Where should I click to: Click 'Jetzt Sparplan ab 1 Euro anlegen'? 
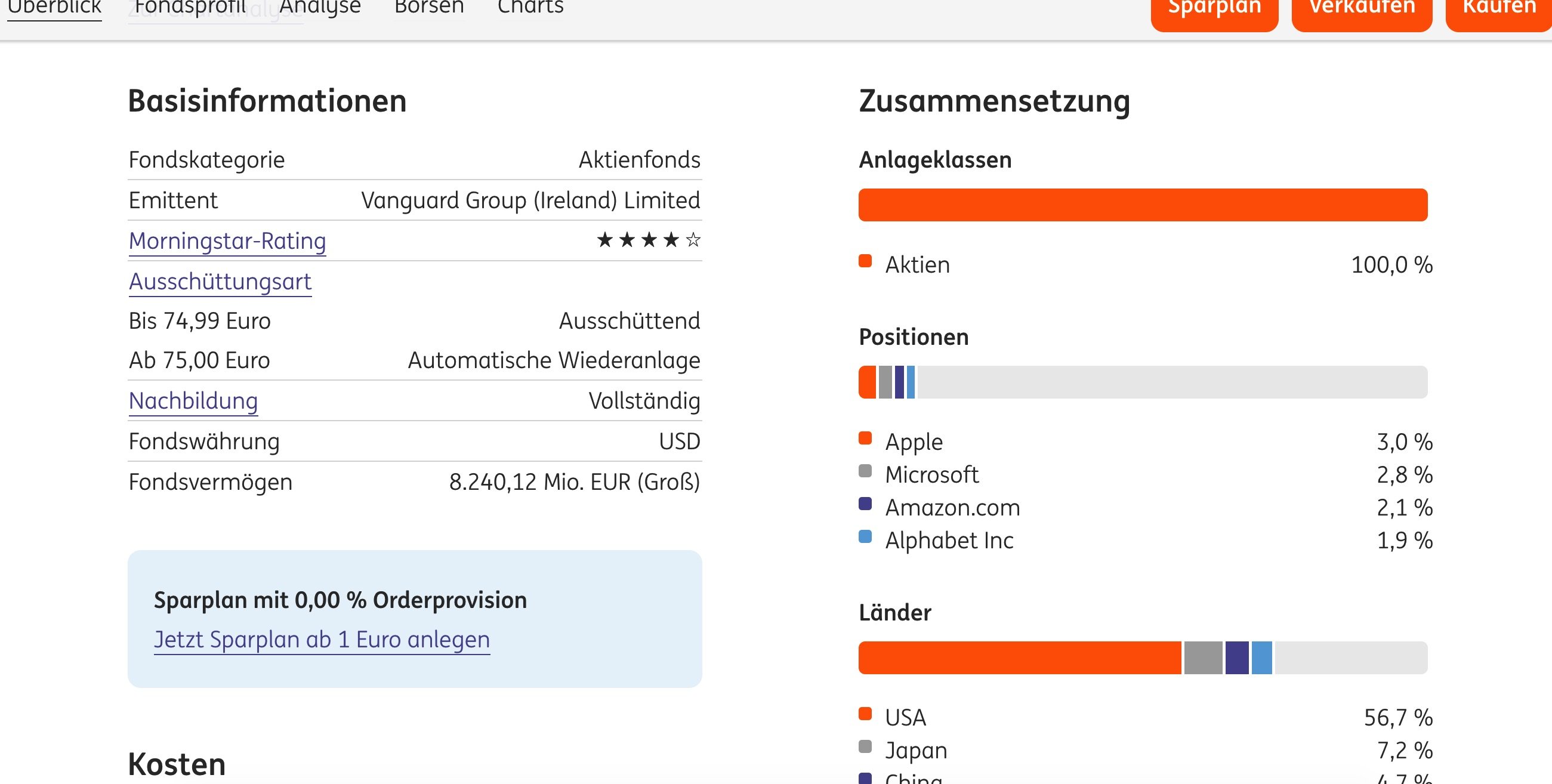[322, 640]
